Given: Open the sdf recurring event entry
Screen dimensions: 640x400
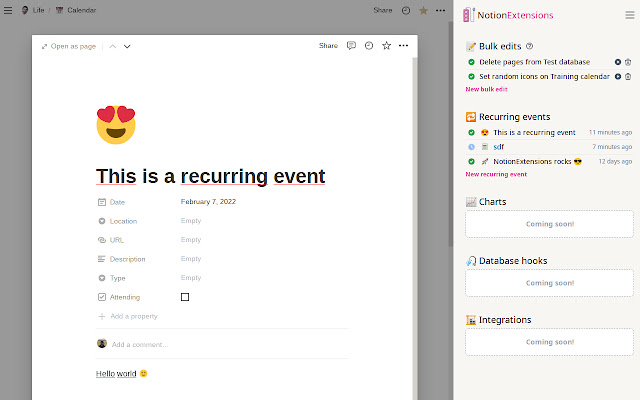Looking at the screenshot, I should click(498, 147).
